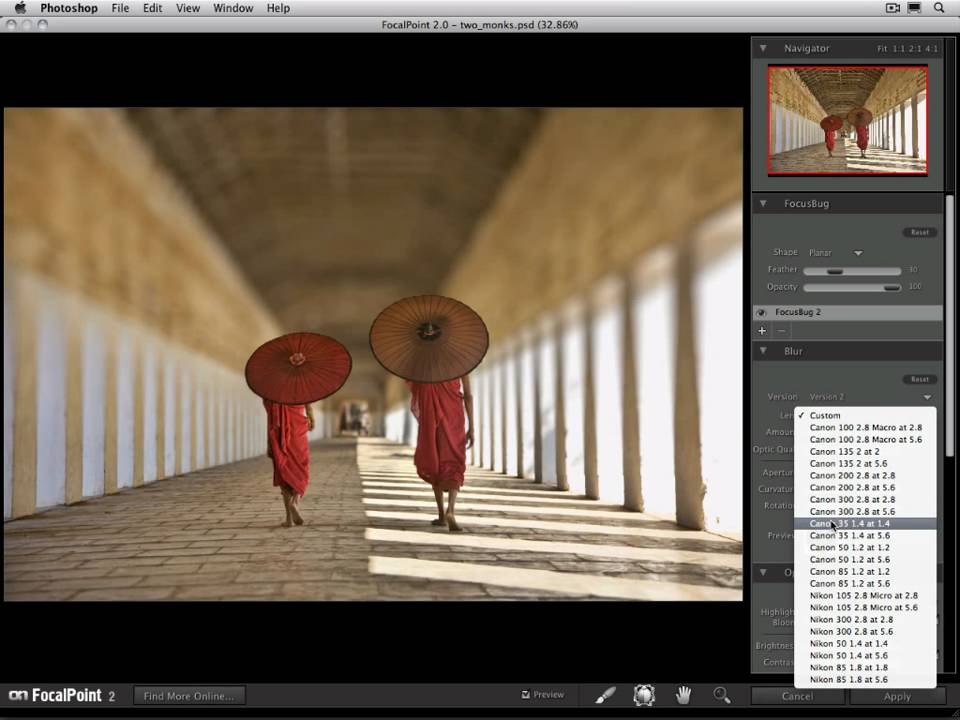Toggle the Preview checkbox
Image resolution: width=960 pixels, height=720 pixels.
525,694
